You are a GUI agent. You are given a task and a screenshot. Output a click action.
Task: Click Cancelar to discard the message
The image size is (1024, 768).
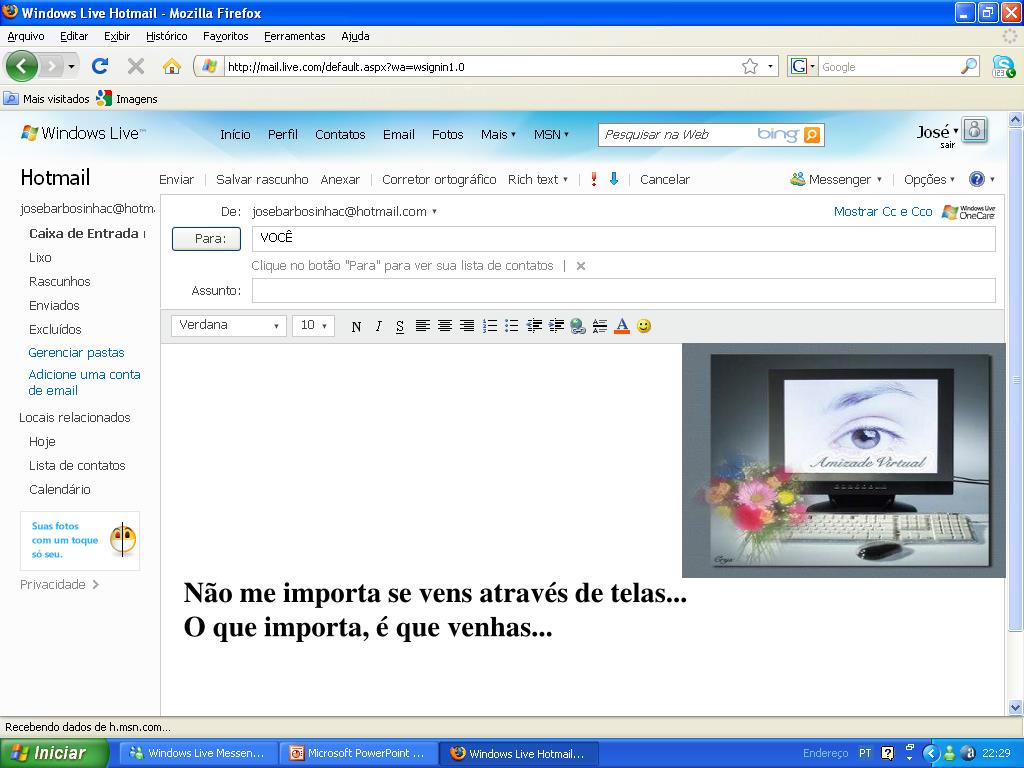665,179
